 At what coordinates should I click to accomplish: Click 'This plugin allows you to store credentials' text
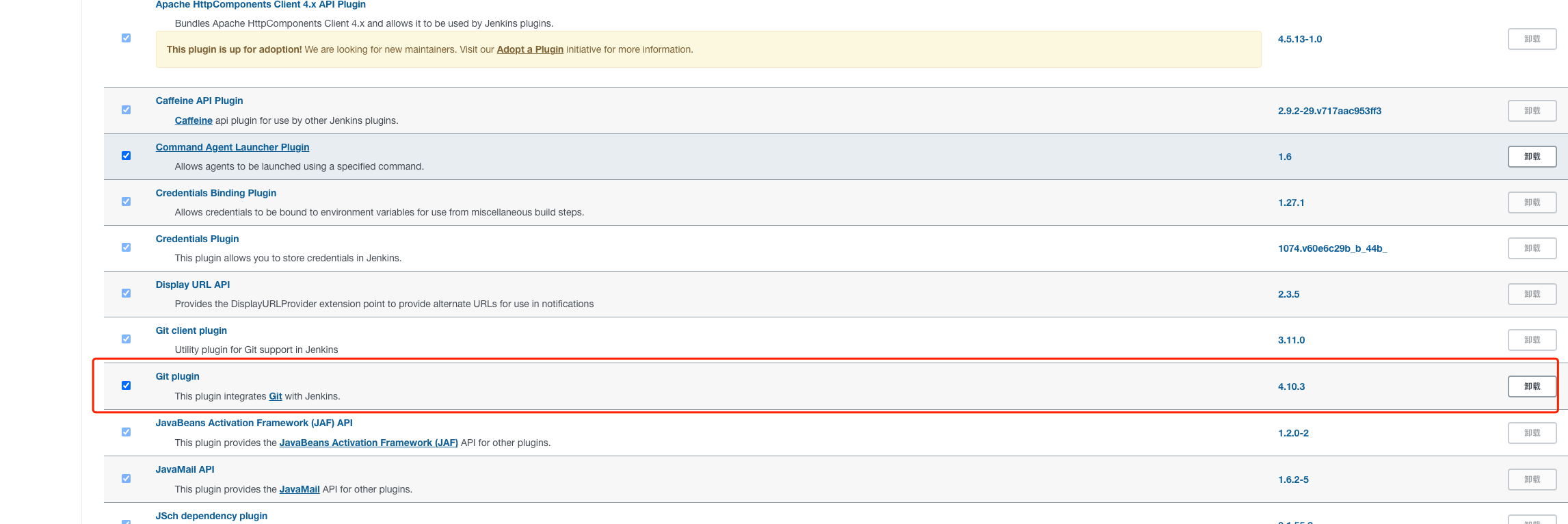[x=289, y=258]
